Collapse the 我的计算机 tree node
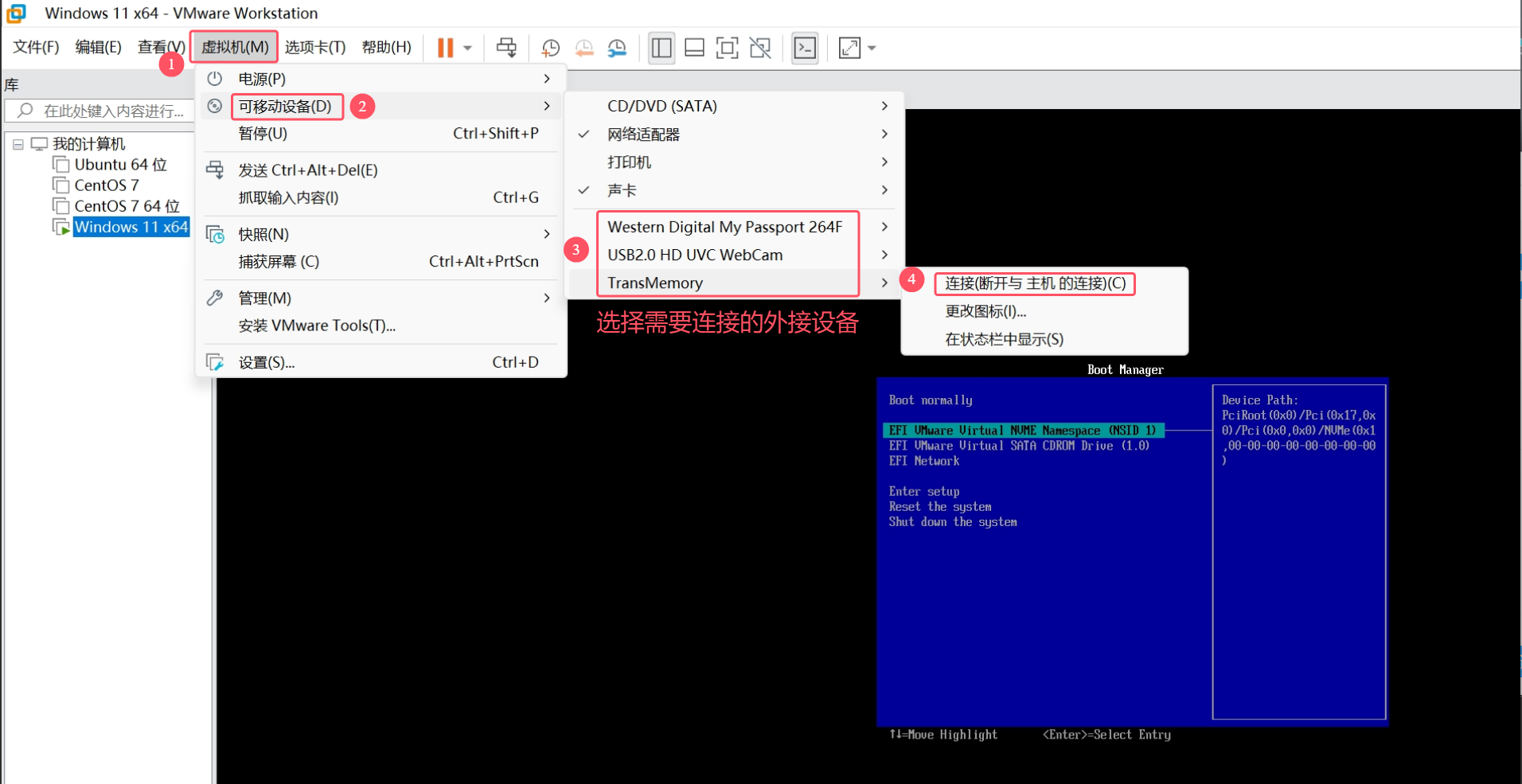This screenshot has width=1522, height=784. pos(18,145)
